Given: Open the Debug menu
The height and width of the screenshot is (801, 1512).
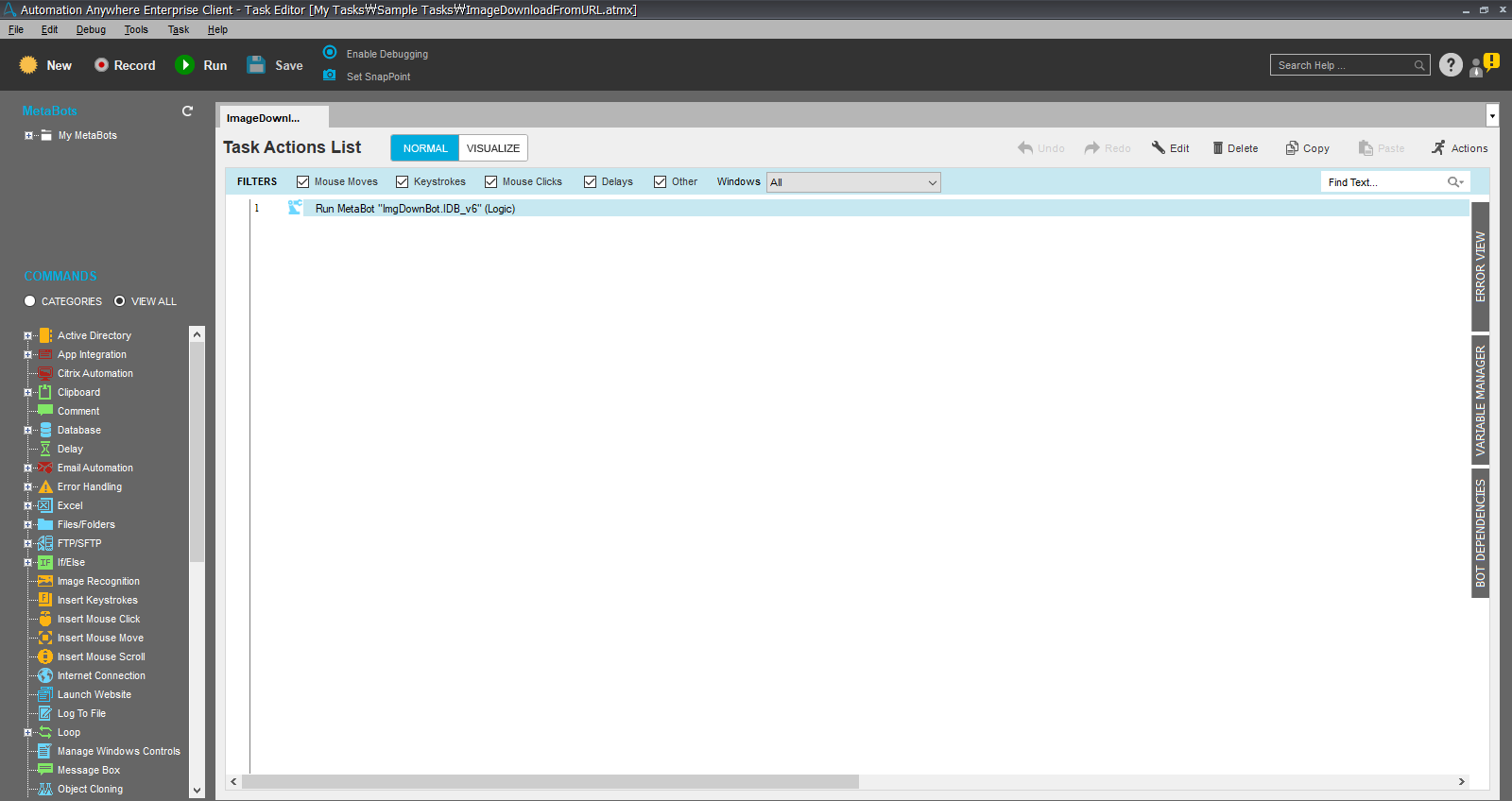Looking at the screenshot, I should (91, 29).
